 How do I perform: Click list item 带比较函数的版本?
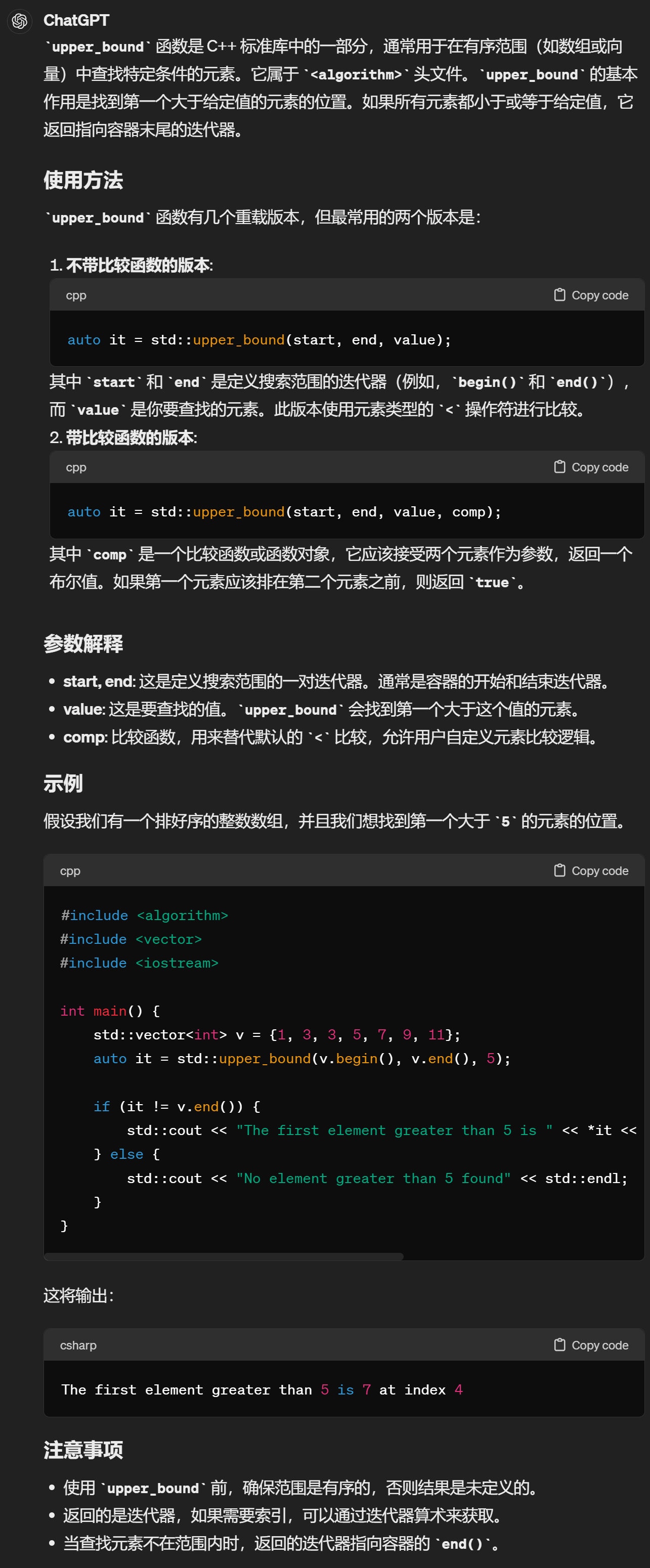point(123,438)
